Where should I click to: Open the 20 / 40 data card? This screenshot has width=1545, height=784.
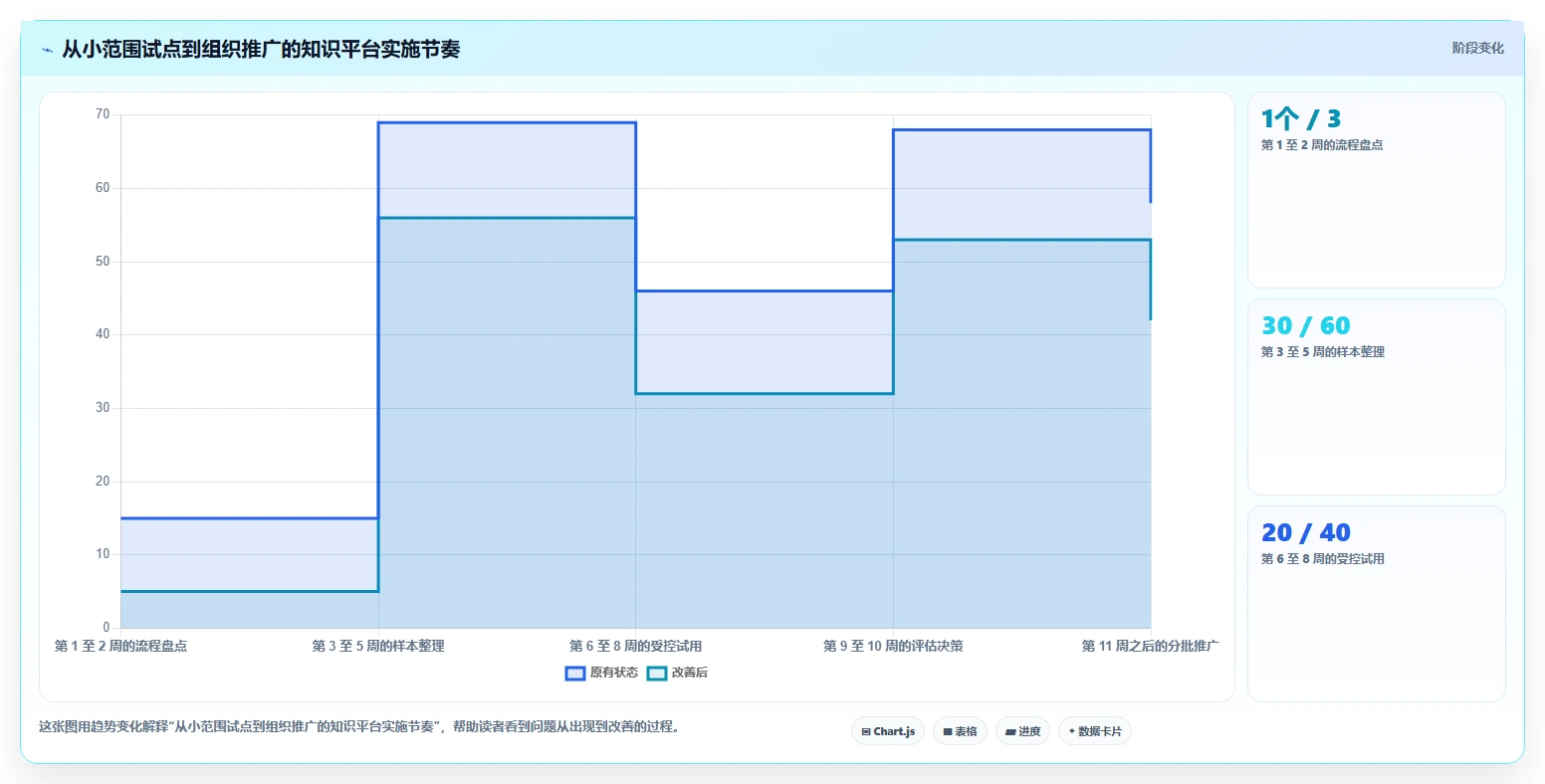1376,604
